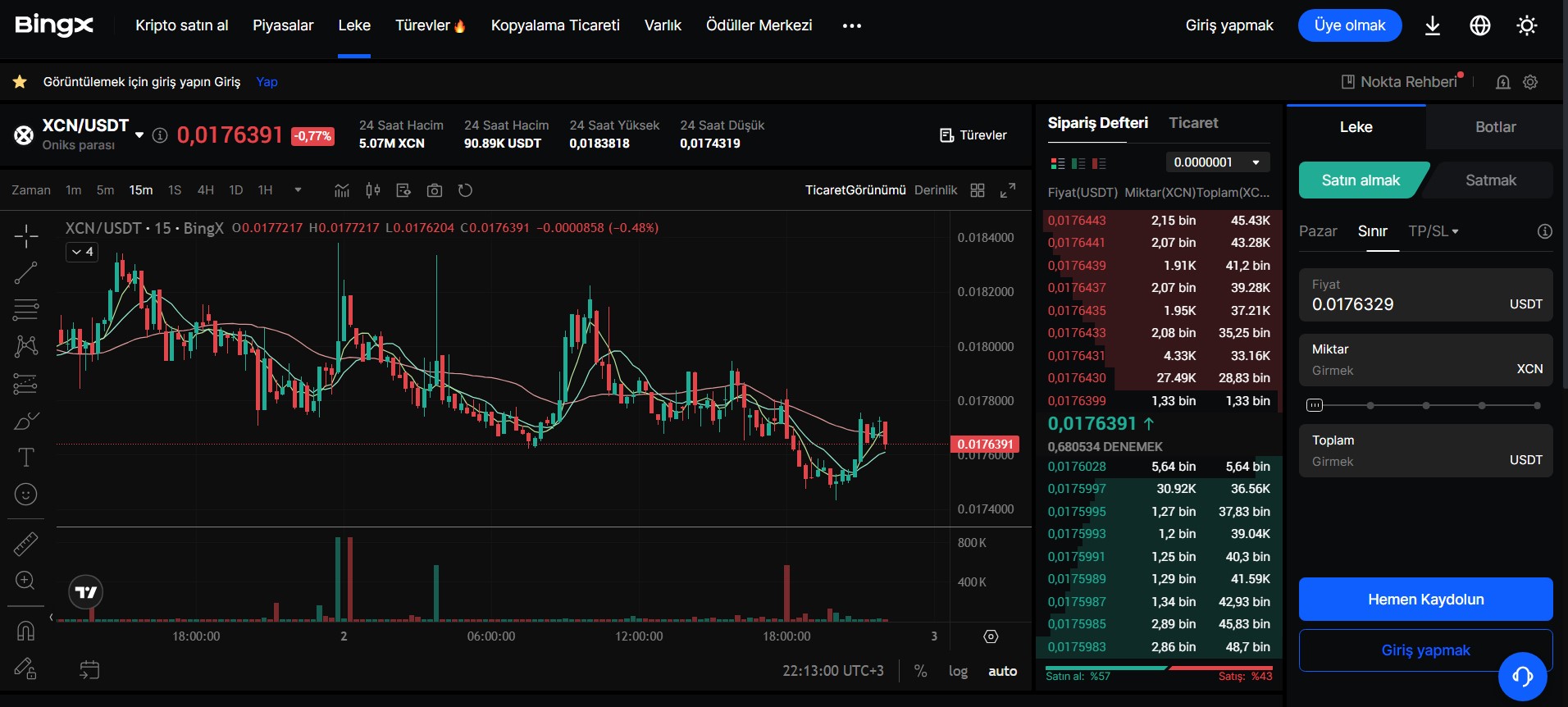Open the Türevler link beside price stats
Image resolution: width=1568 pixels, height=707 pixels.
(x=973, y=135)
